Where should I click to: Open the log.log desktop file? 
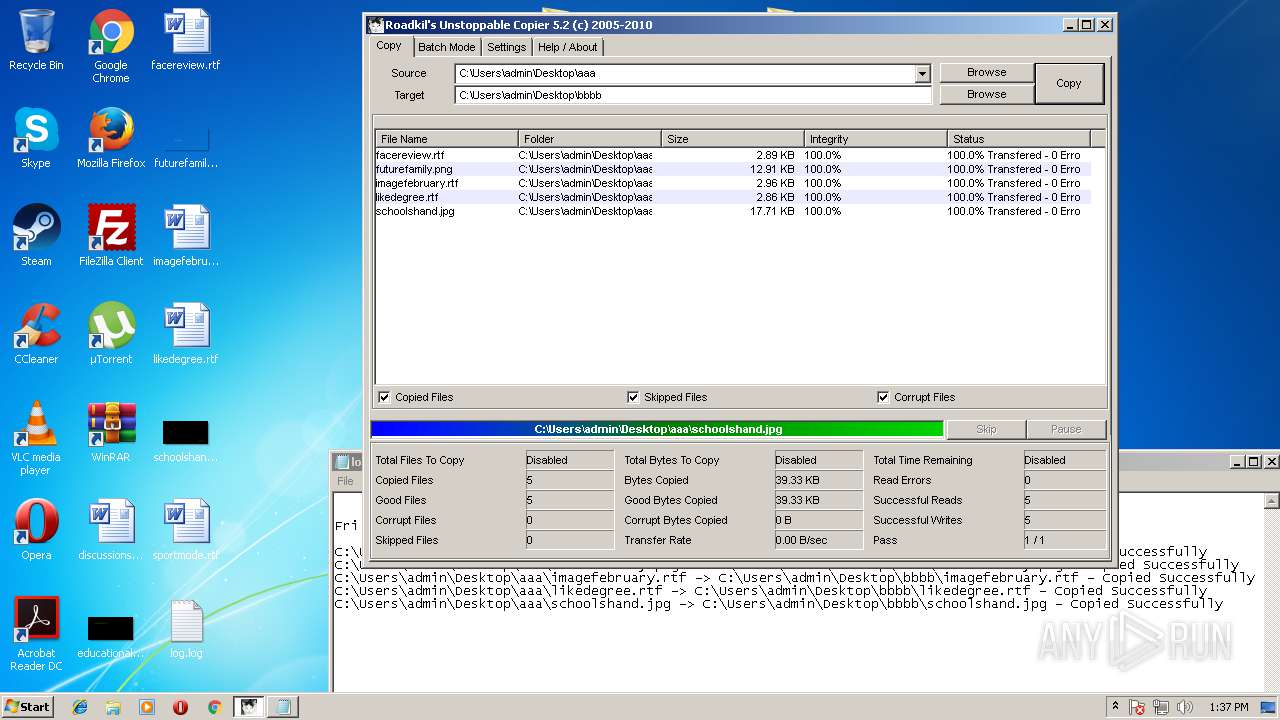coord(186,628)
